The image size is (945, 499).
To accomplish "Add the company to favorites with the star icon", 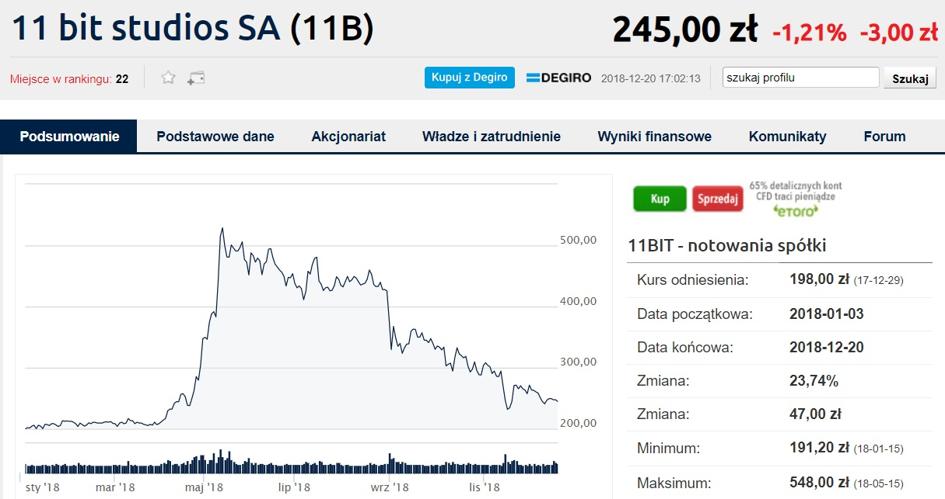I will point(168,78).
